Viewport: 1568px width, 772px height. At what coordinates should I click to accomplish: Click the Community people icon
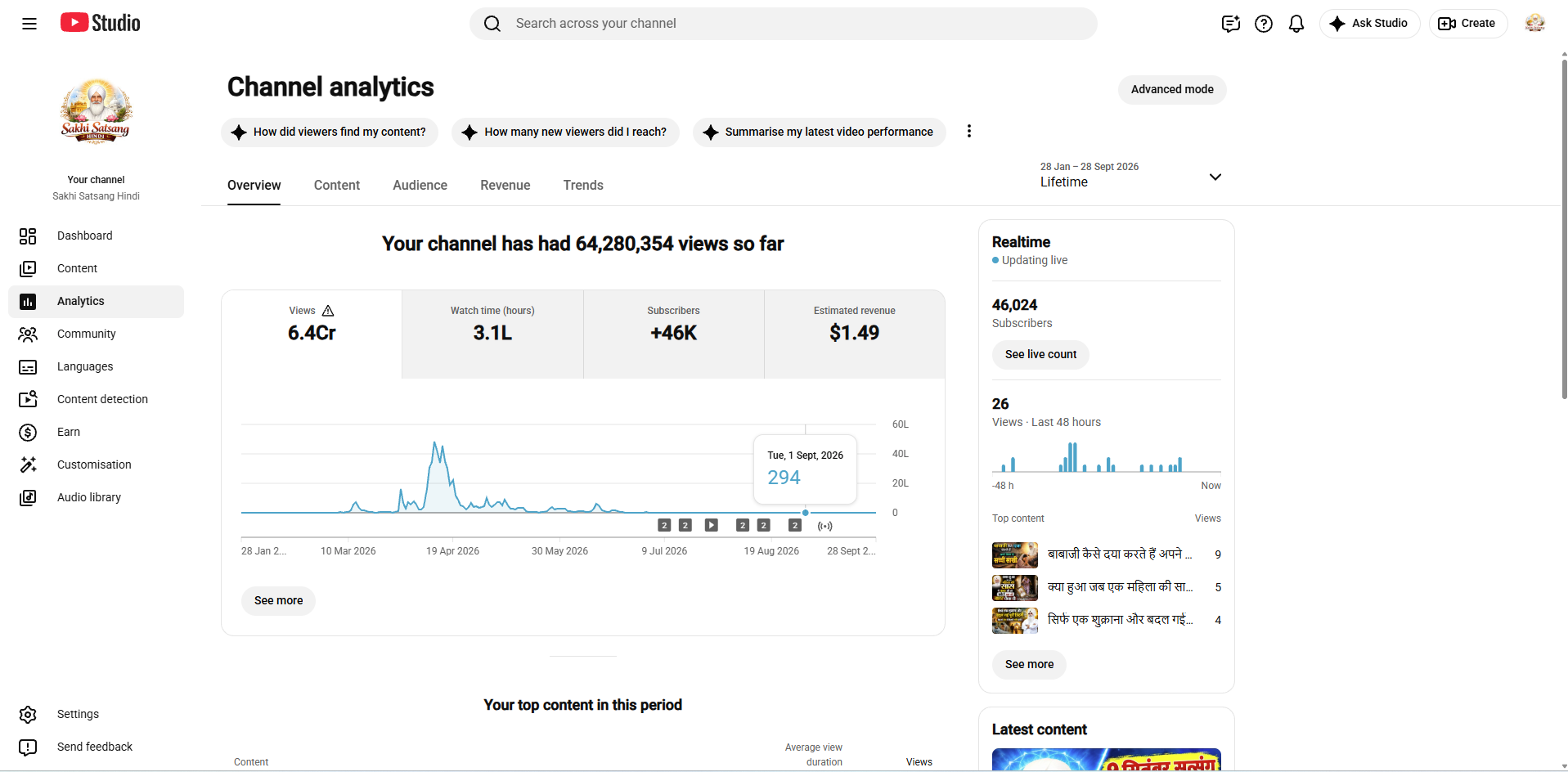(28, 334)
